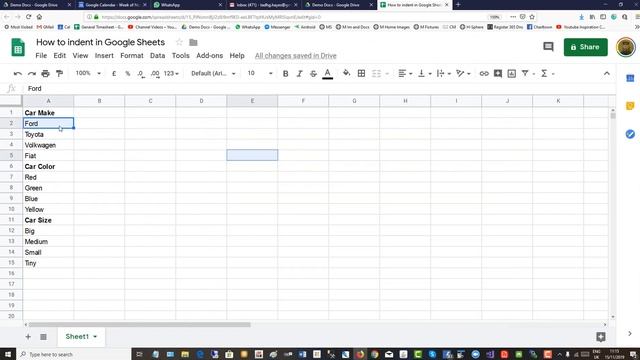
Task: Select cell containing 'Volkwagen'
Action: pos(48,145)
